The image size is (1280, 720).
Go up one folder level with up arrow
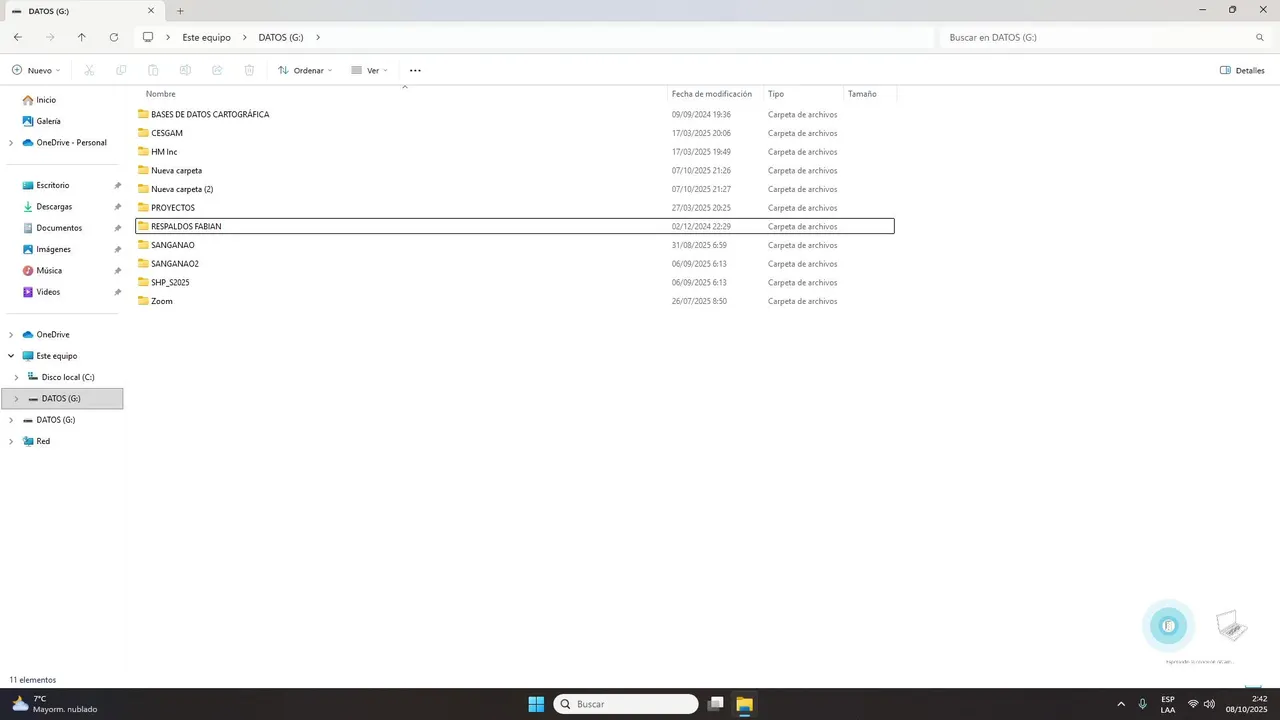(x=82, y=37)
